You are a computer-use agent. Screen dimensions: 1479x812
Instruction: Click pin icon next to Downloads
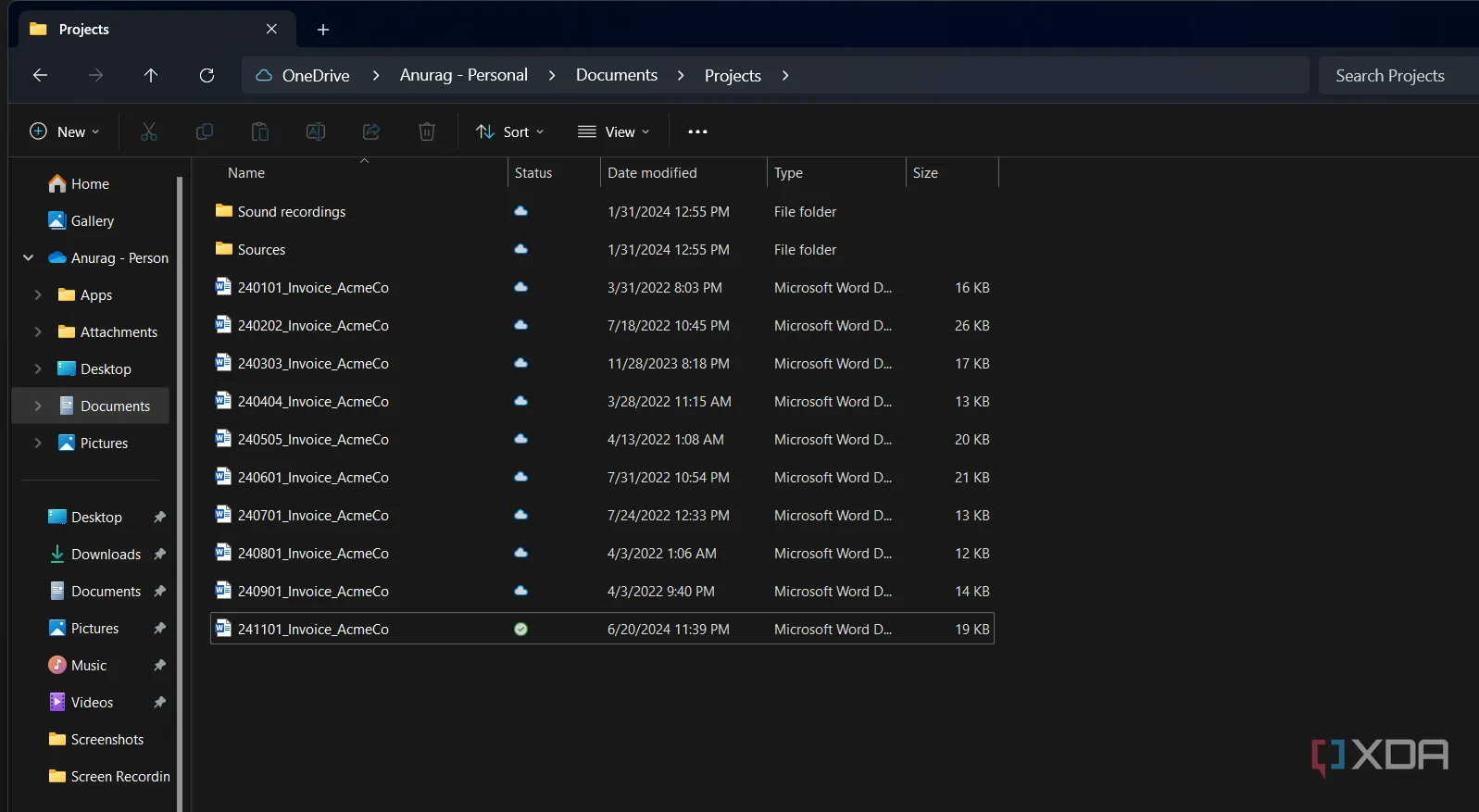[159, 554]
